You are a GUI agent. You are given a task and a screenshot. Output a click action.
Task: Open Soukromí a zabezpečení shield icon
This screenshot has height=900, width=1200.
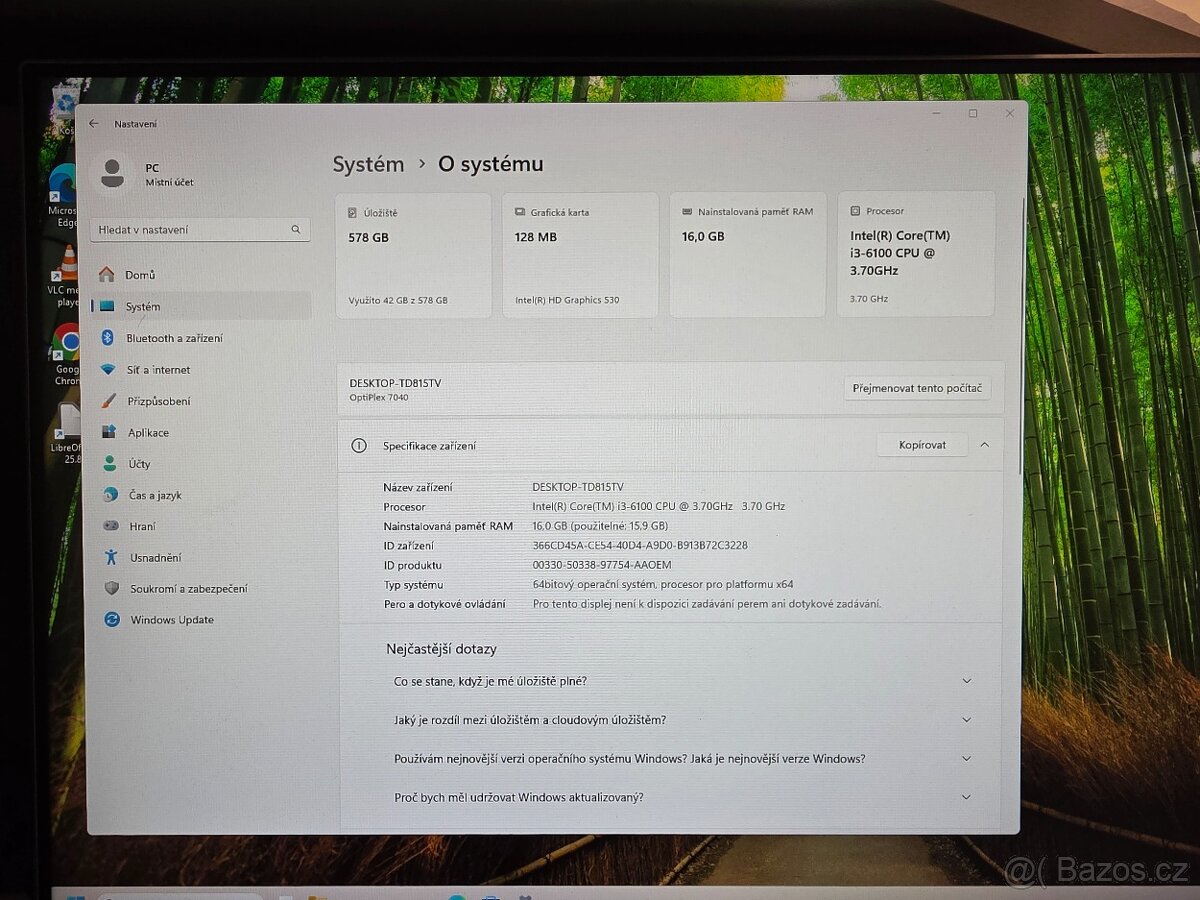[x=112, y=589]
